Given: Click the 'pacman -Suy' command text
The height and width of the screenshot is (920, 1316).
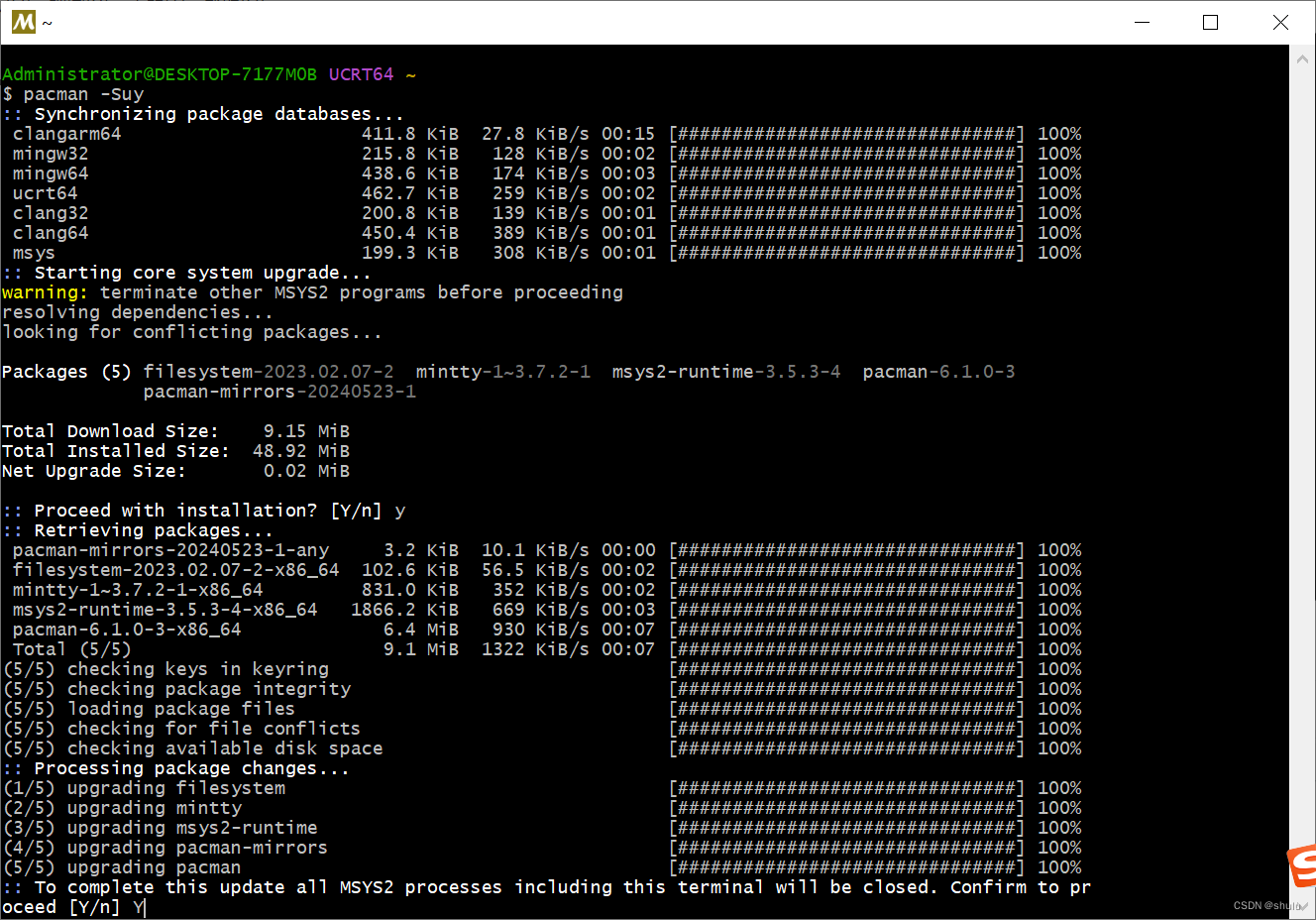Looking at the screenshot, I should coord(84,94).
